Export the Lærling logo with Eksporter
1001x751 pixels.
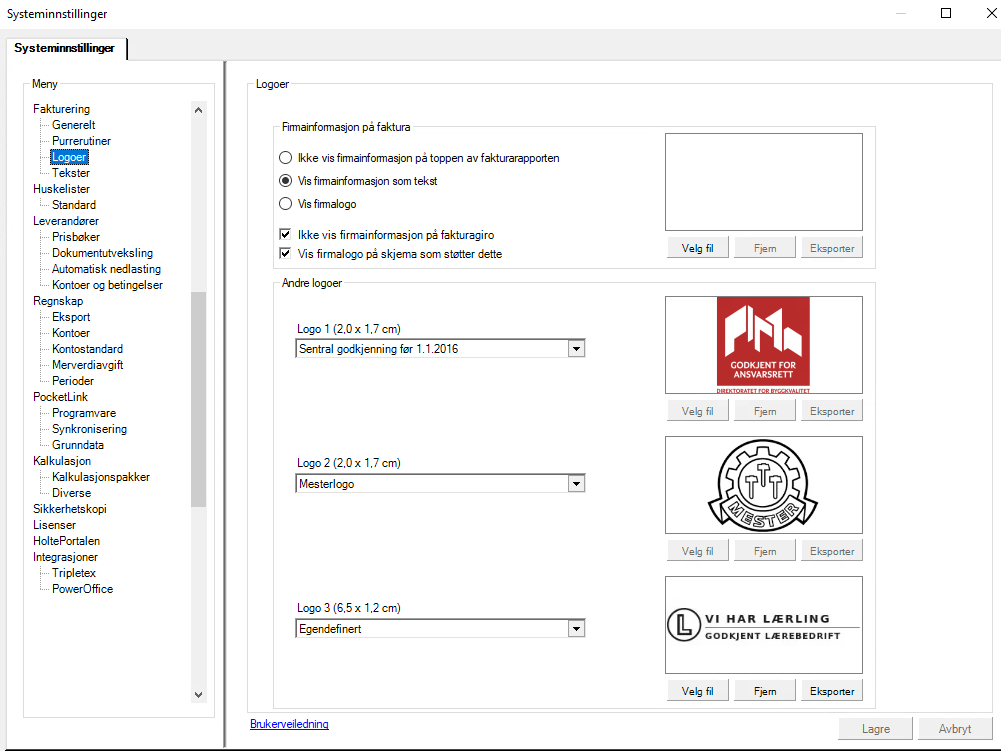(832, 690)
